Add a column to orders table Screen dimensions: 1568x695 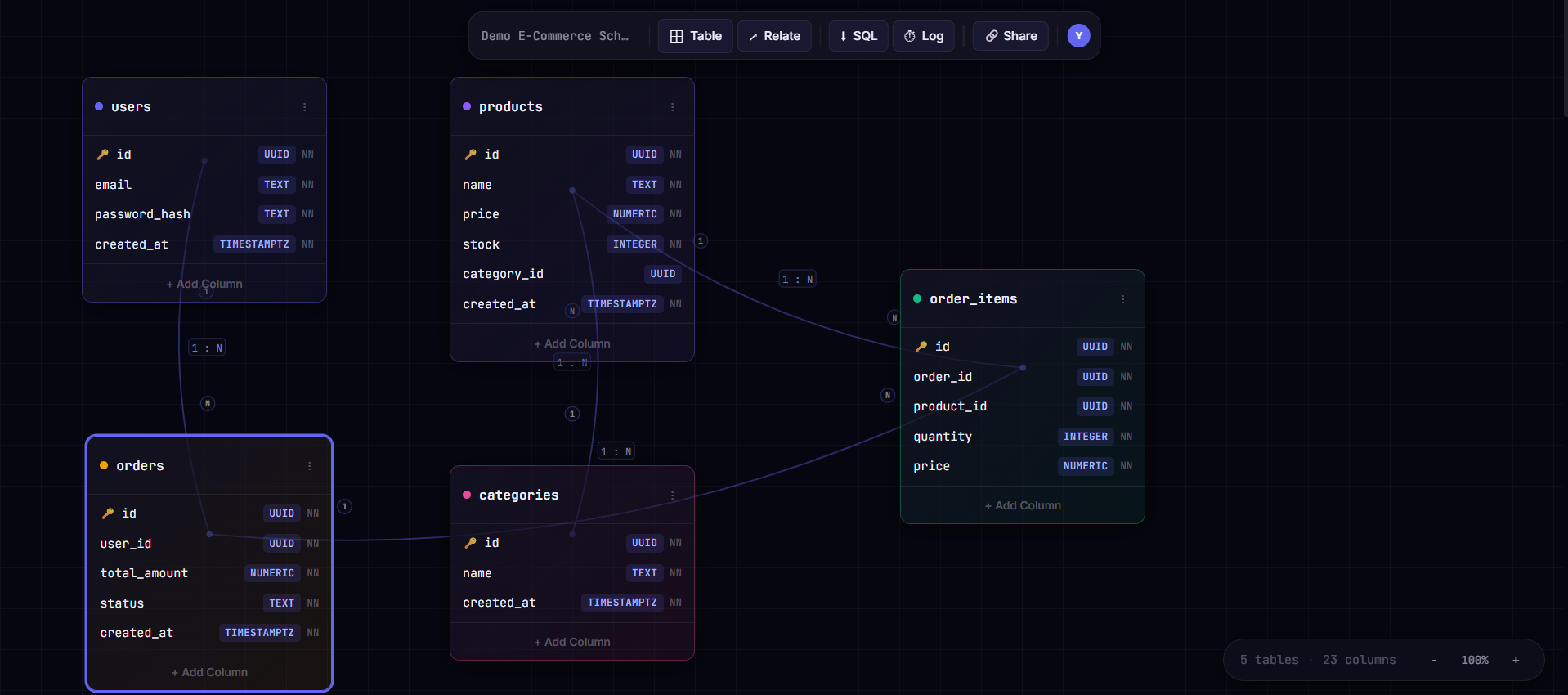[x=209, y=672]
